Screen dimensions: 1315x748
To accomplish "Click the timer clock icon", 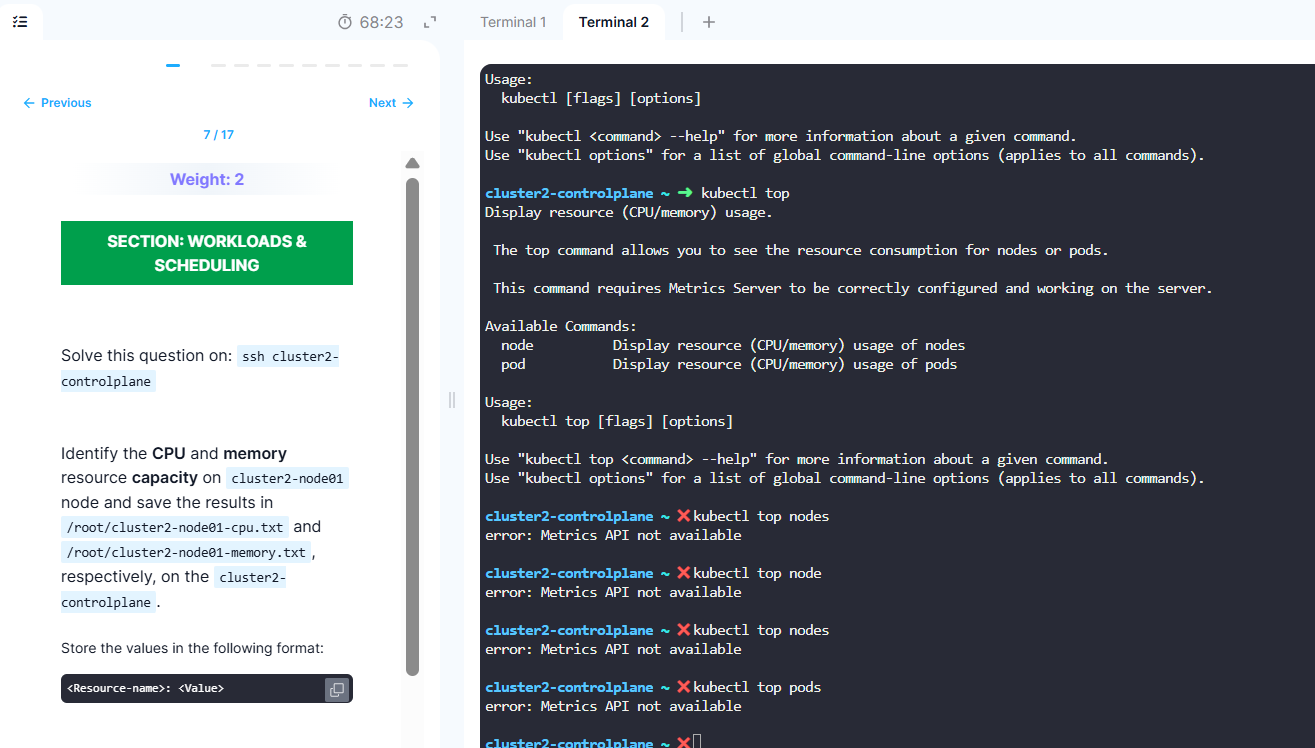I will tap(345, 21).
